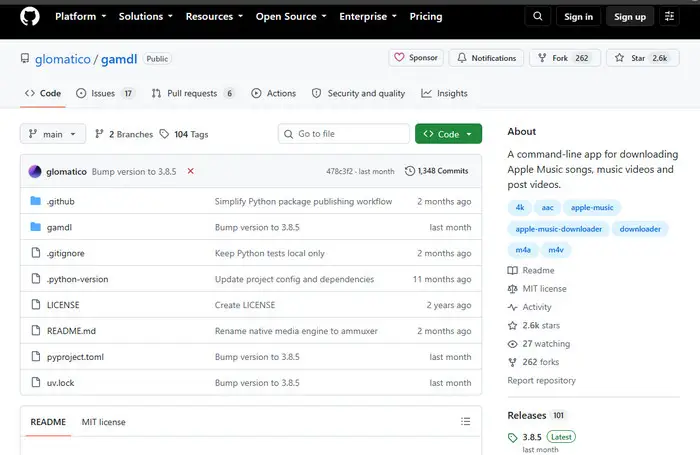
Task: Open the Security and quality tab
Action: (358, 93)
